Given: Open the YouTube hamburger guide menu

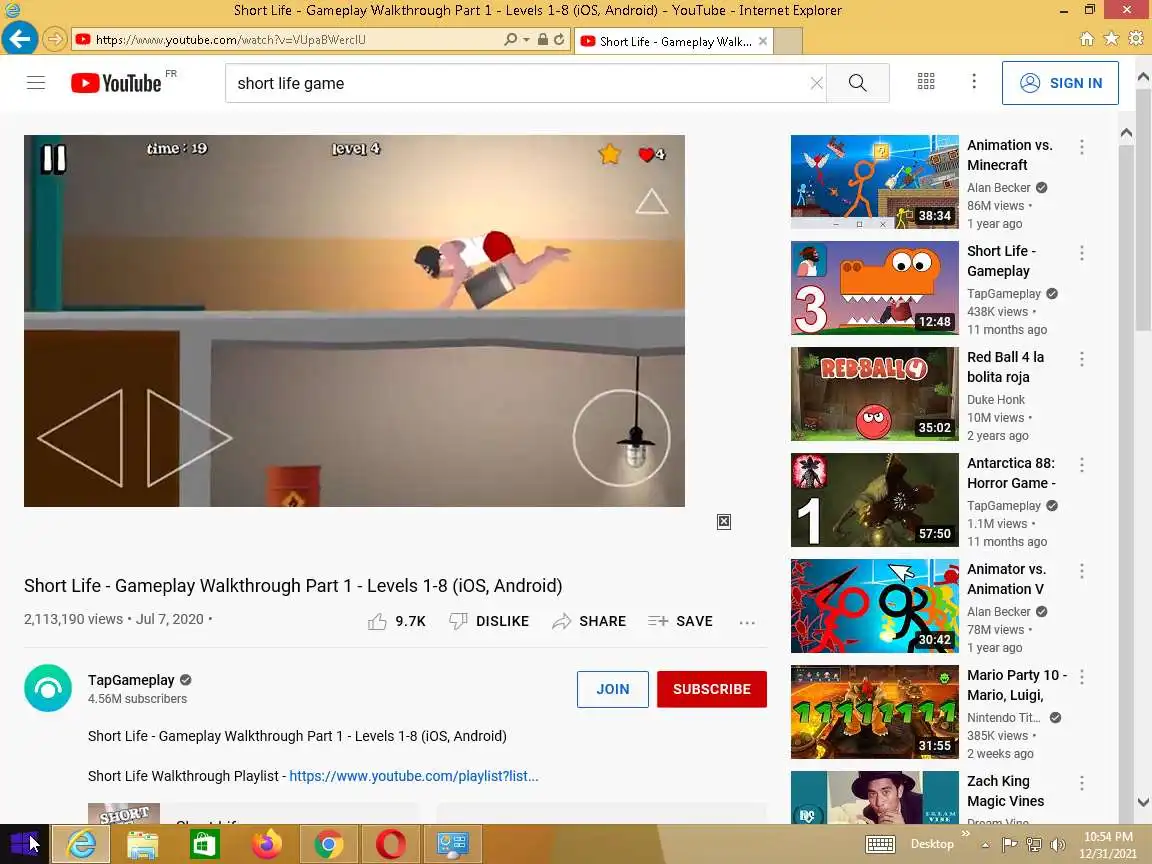Looking at the screenshot, I should (x=35, y=83).
